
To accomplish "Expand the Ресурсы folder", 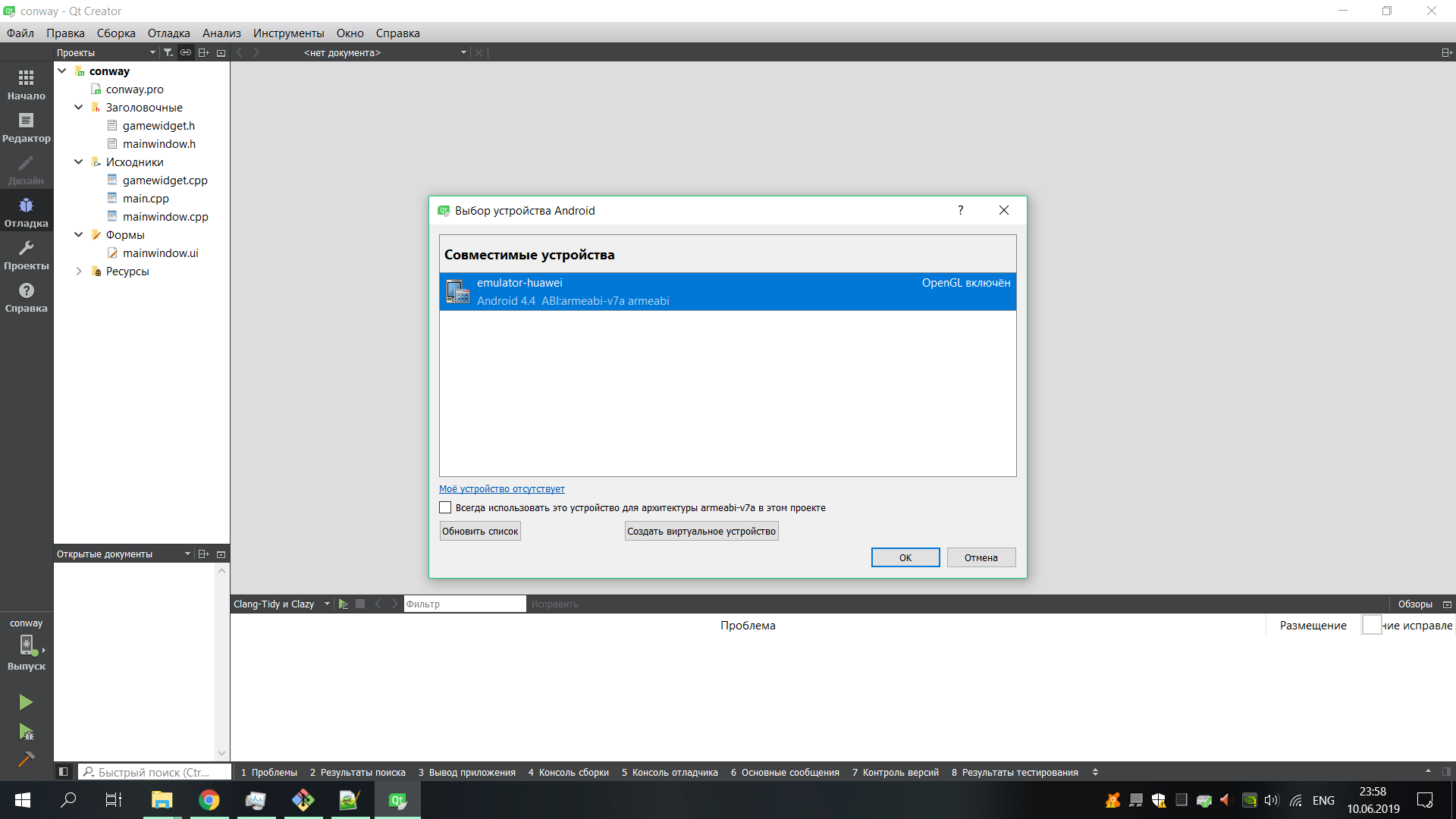I will [78, 271].
